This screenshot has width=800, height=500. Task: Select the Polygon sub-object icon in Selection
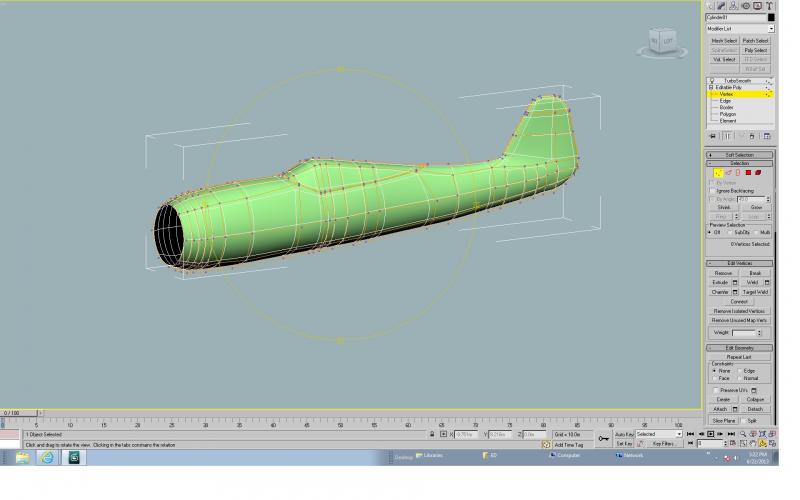(748, 172)
